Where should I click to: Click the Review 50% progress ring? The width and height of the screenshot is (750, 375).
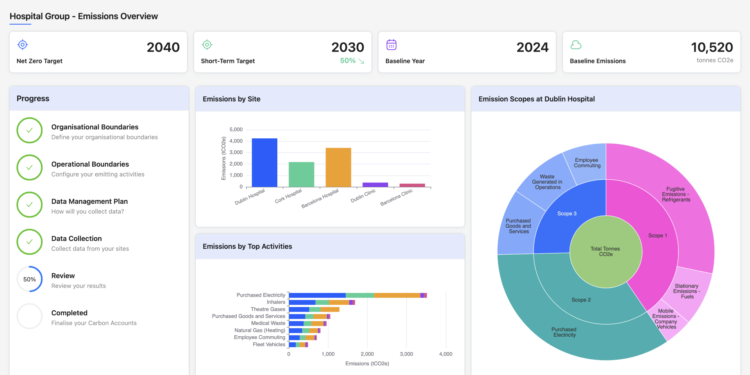click(x=30, y=279)
